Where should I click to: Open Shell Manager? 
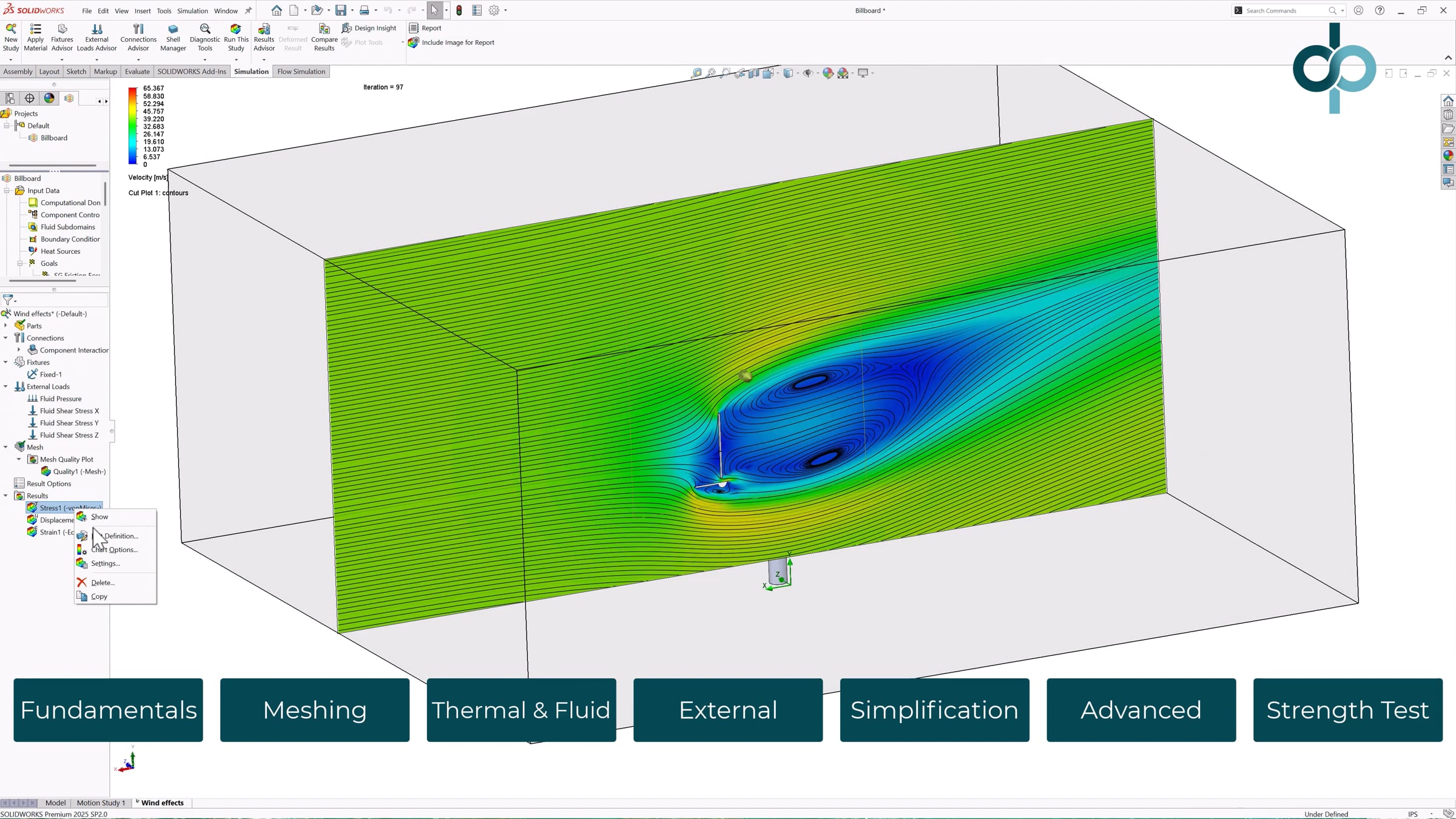click(x=173, y=38)
